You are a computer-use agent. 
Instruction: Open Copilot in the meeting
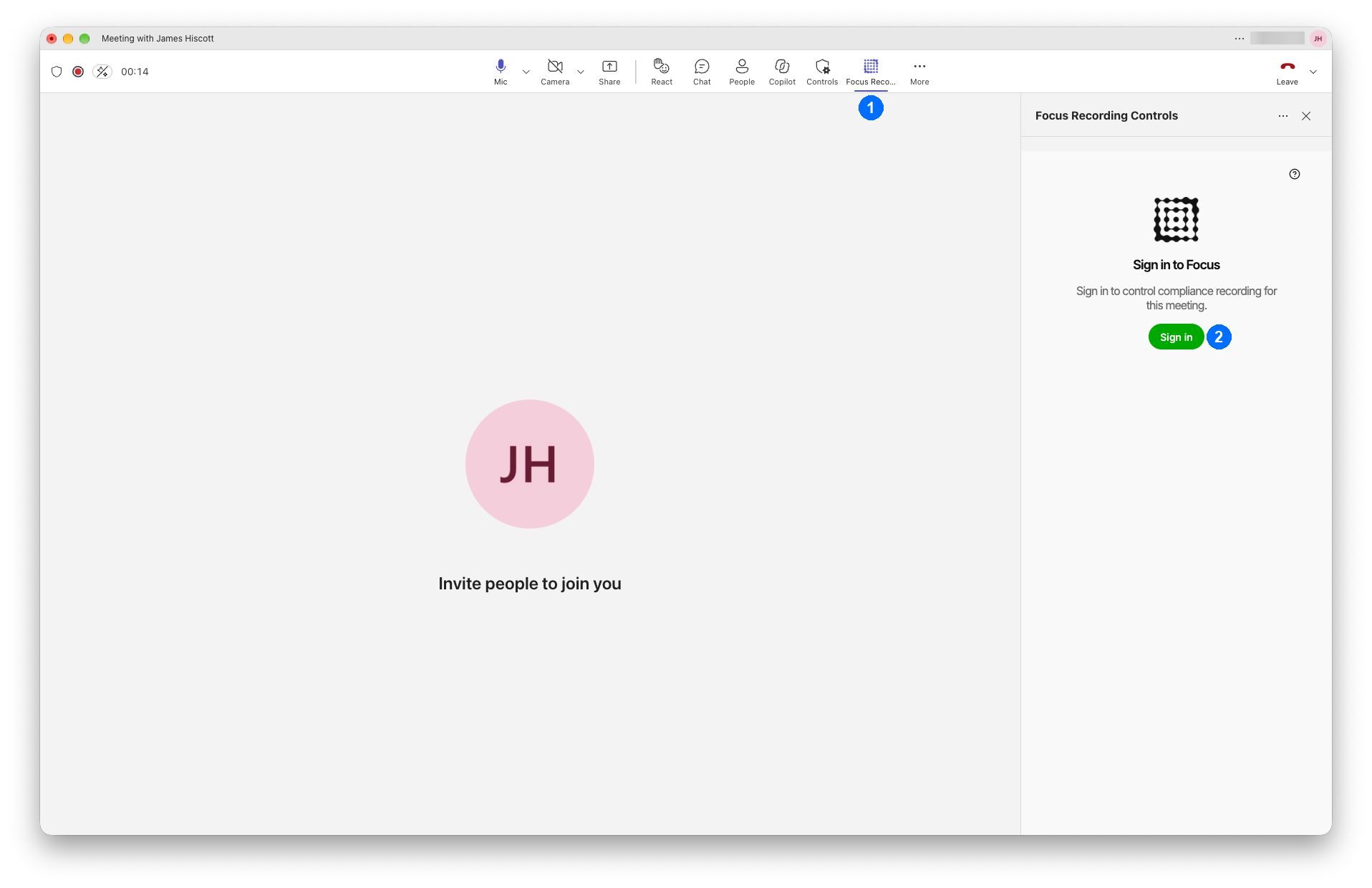[x=782, y=72]
